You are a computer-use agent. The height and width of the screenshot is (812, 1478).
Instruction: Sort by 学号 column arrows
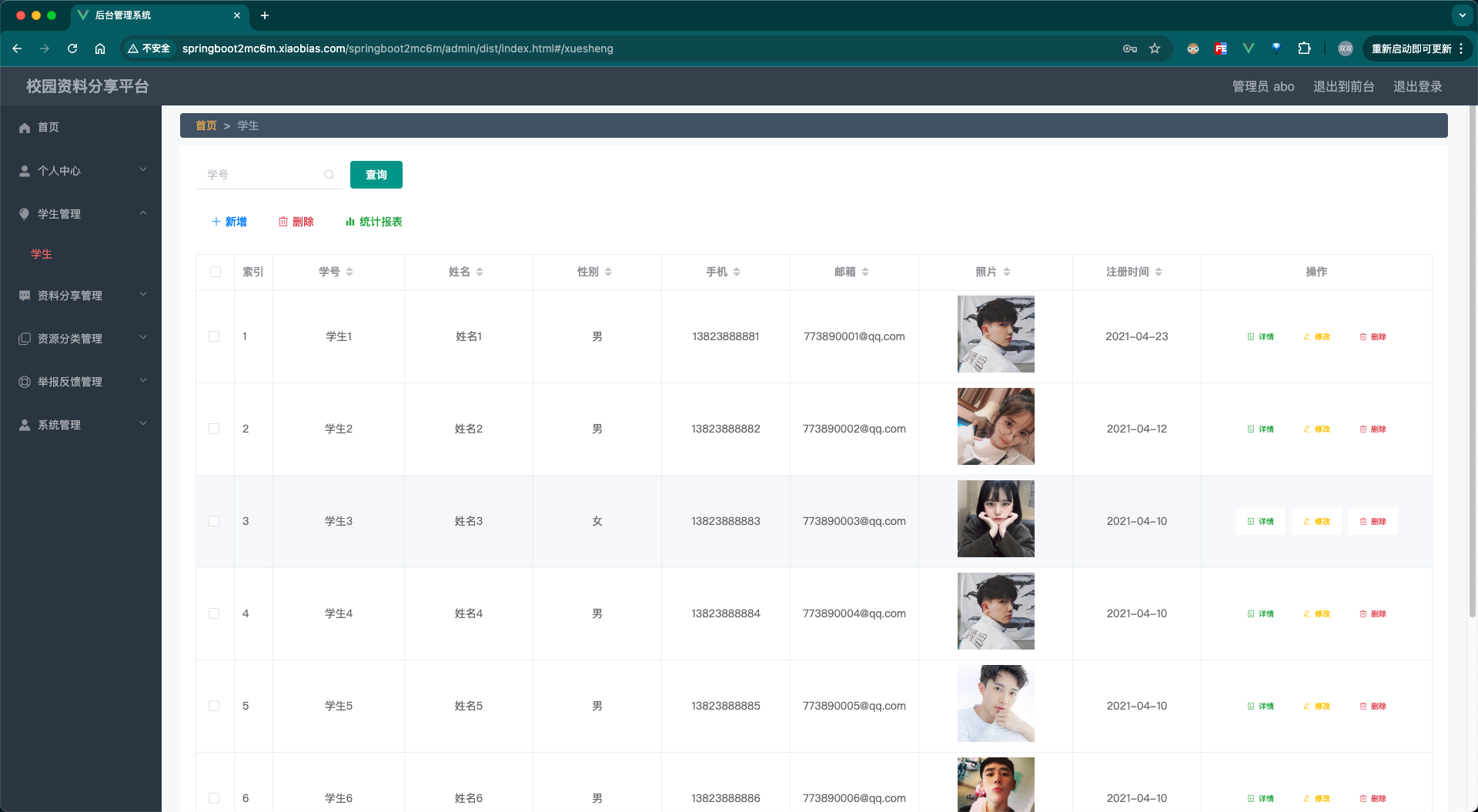349,272
